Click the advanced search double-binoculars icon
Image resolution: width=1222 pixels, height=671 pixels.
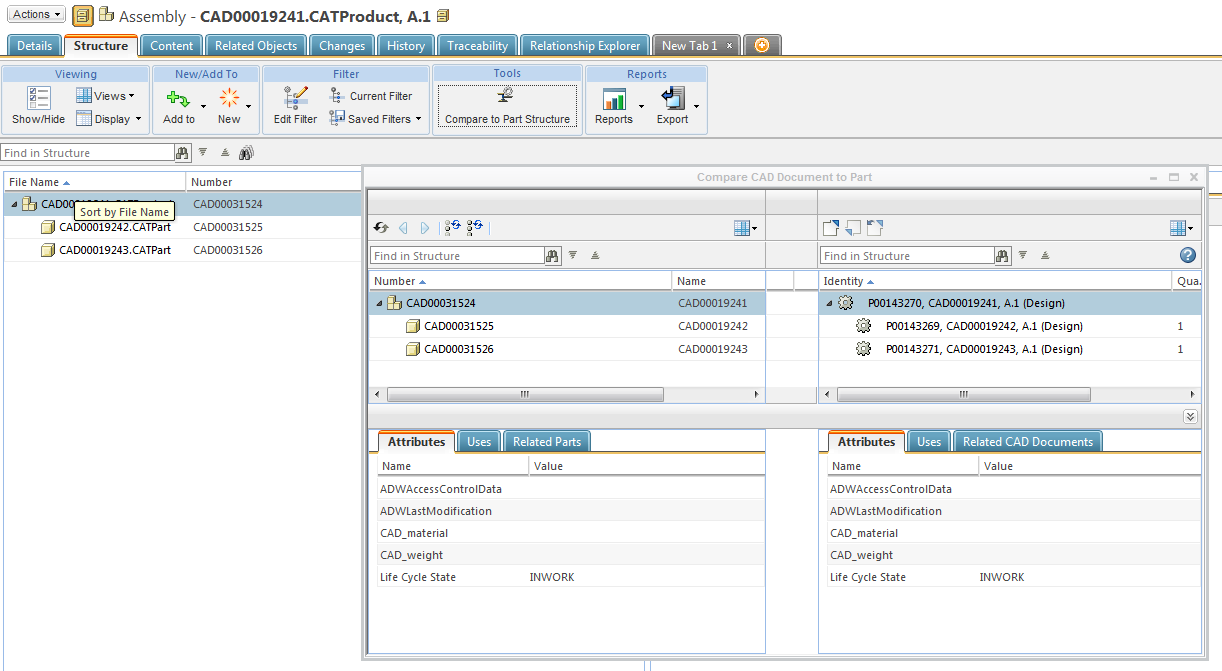pyautogui.click(x=246, y=153)
